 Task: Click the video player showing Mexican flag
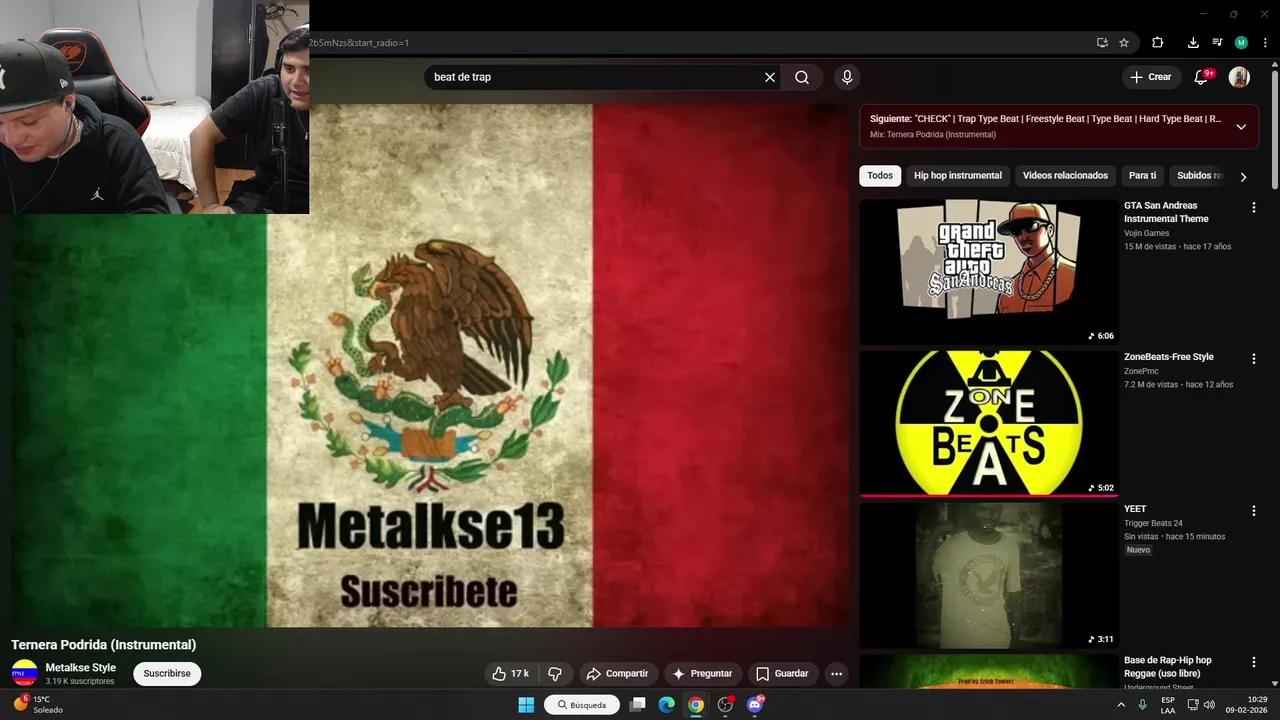(x=430, y=365)
